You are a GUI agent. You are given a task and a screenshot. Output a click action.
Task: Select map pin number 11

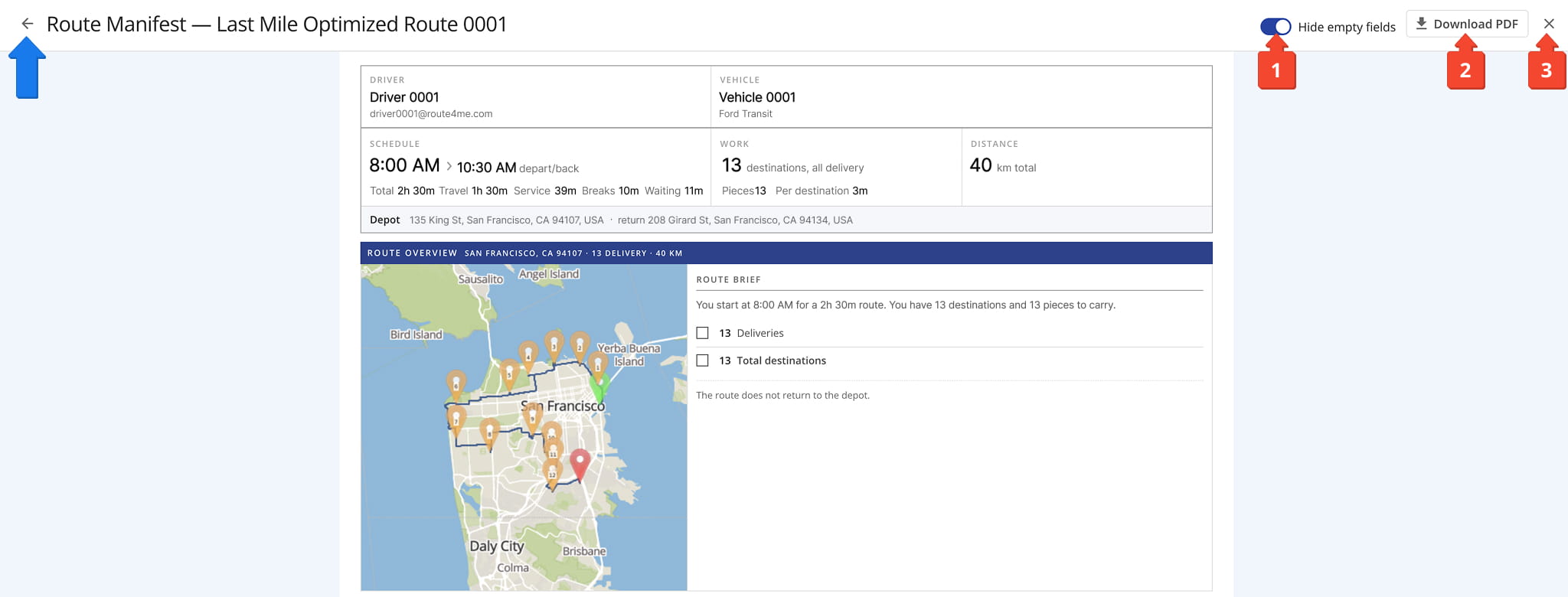(554, 452)
